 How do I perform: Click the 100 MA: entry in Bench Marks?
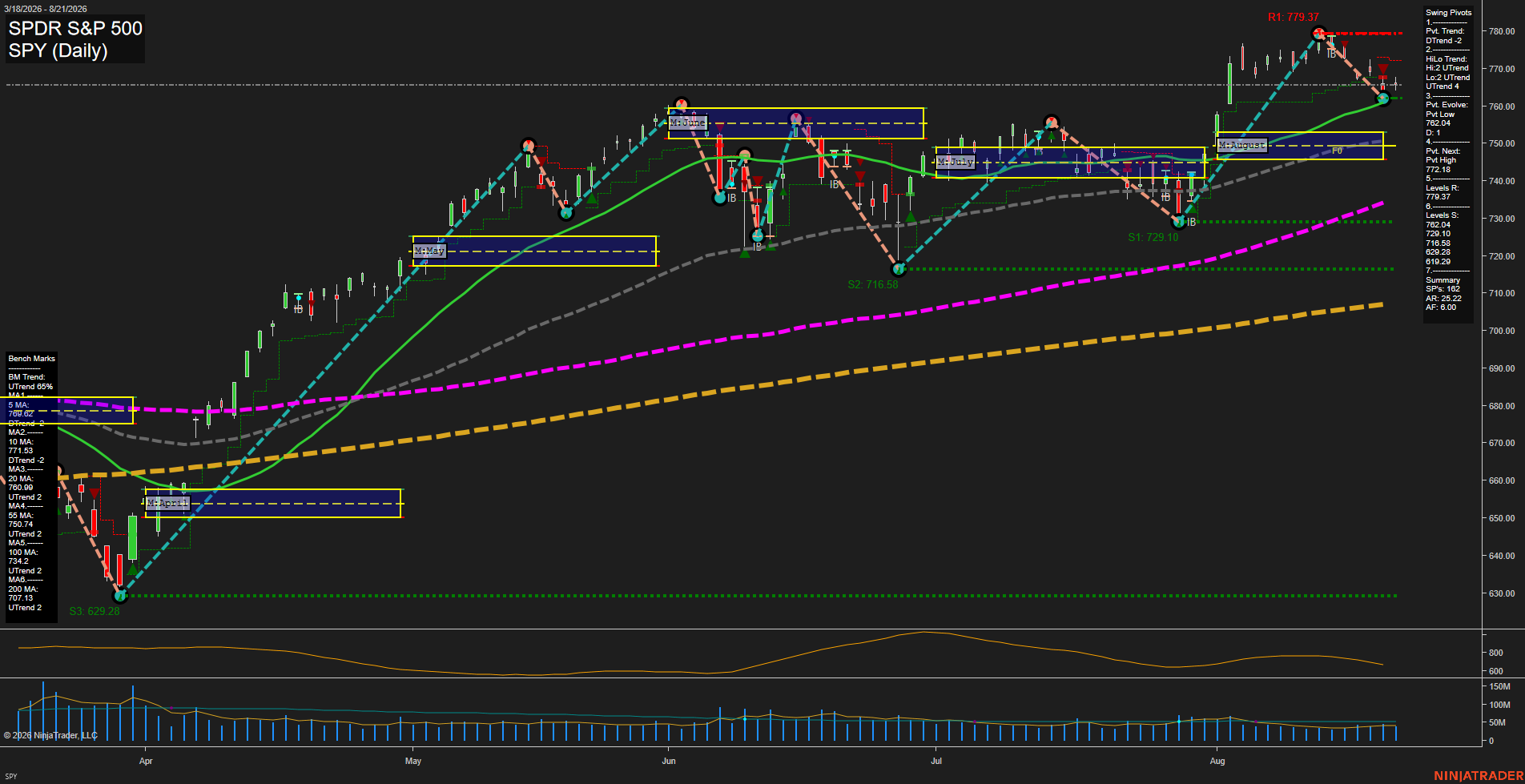click(x=22, y=553)
